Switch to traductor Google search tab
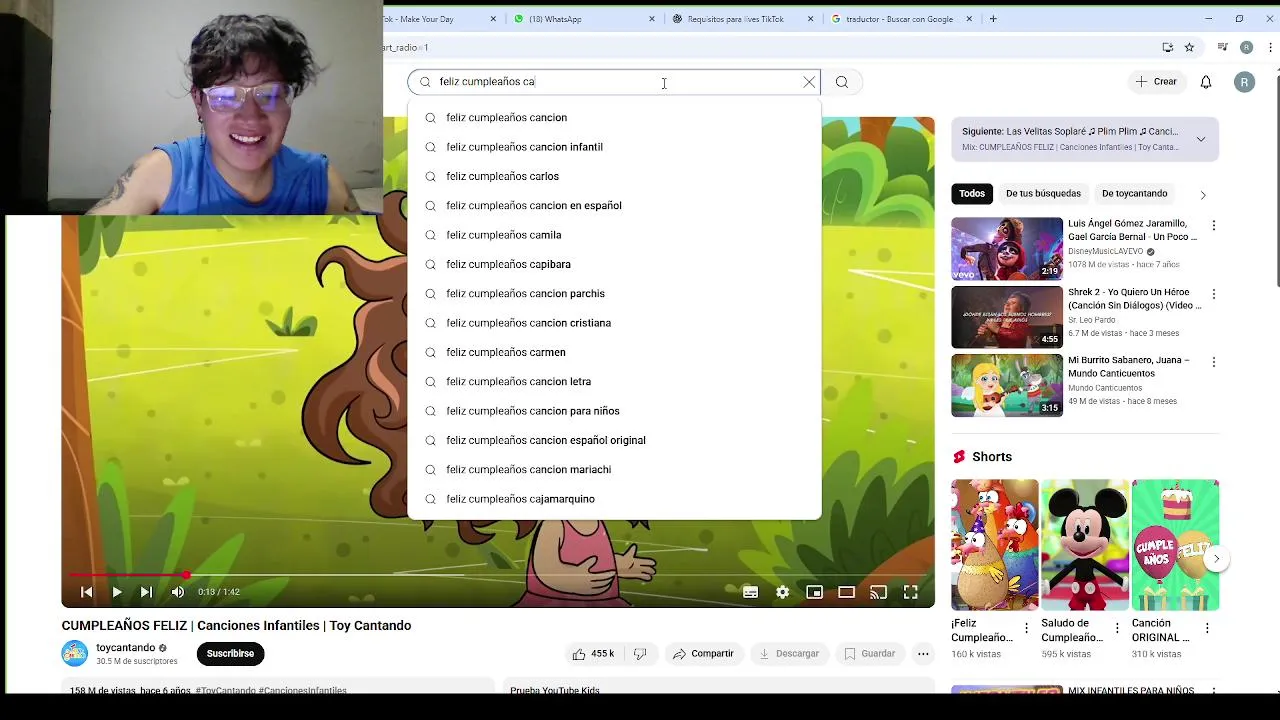 pos(900,19)
